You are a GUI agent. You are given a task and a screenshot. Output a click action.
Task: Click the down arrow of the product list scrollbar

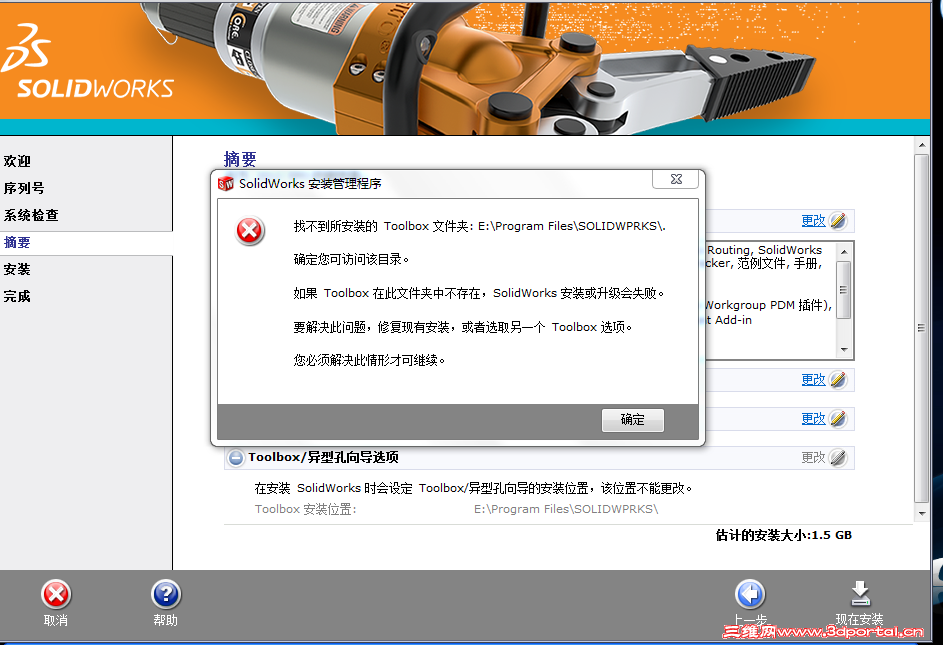point(844,350)
